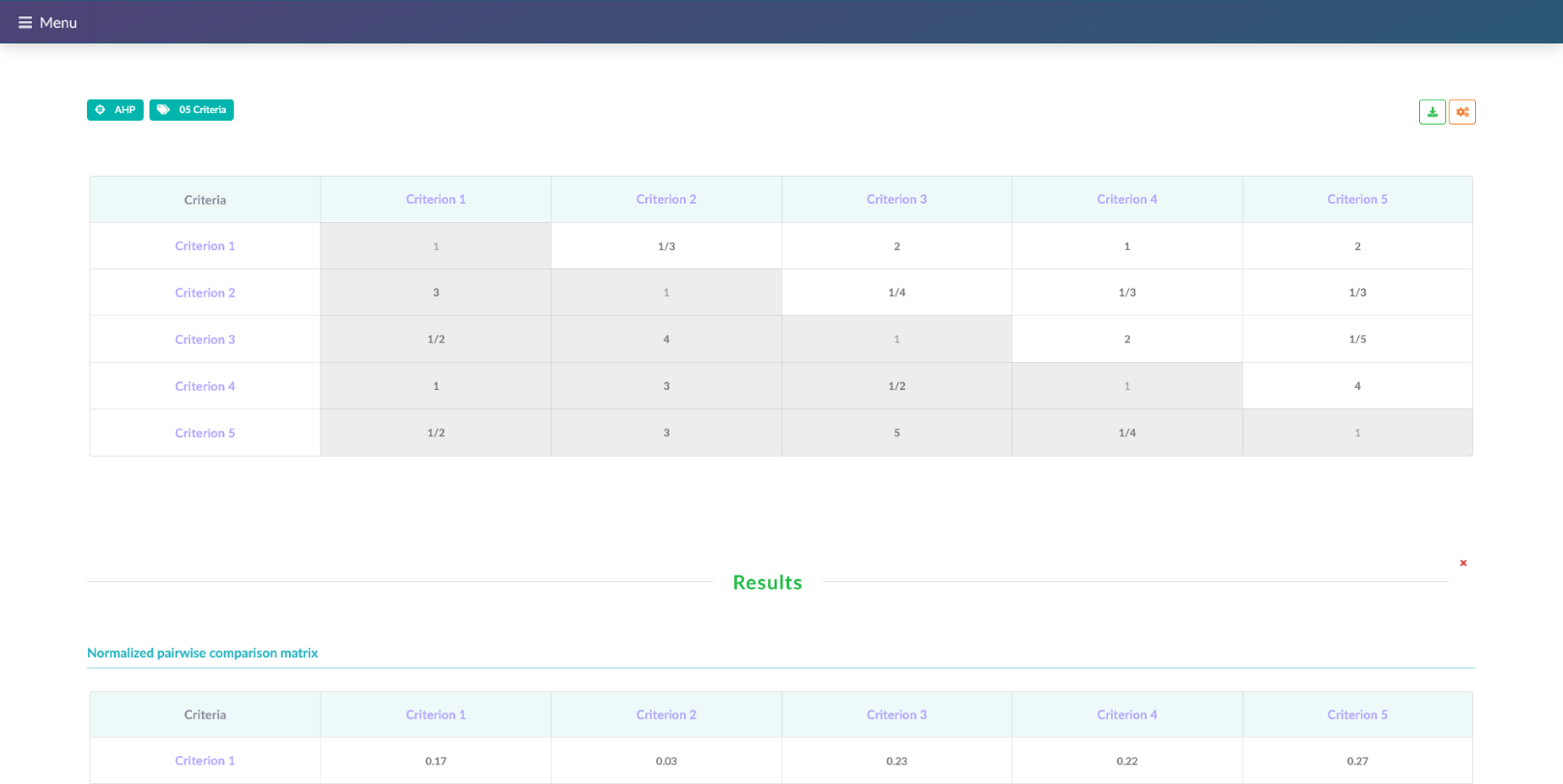This screenshot has height=784, width=1563.
Task: Click Criterion 3 column header in top matrix
Action: pyautogui.click(x=896, y=200)
